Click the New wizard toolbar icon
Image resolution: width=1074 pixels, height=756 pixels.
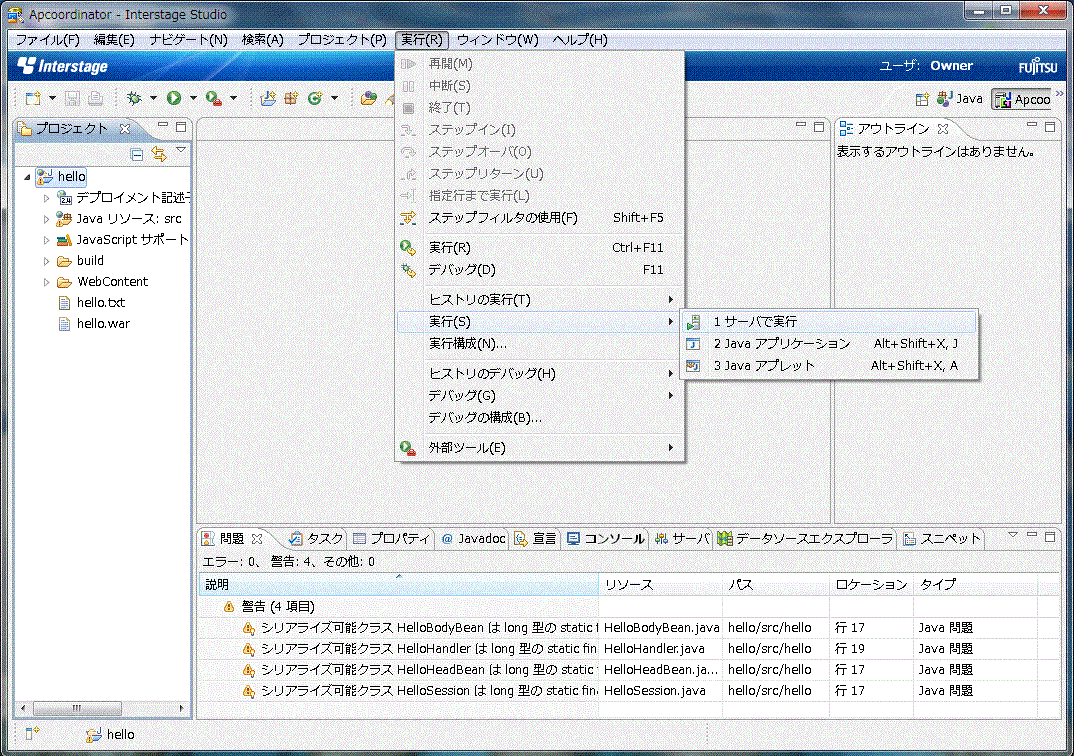pos(32,99)
